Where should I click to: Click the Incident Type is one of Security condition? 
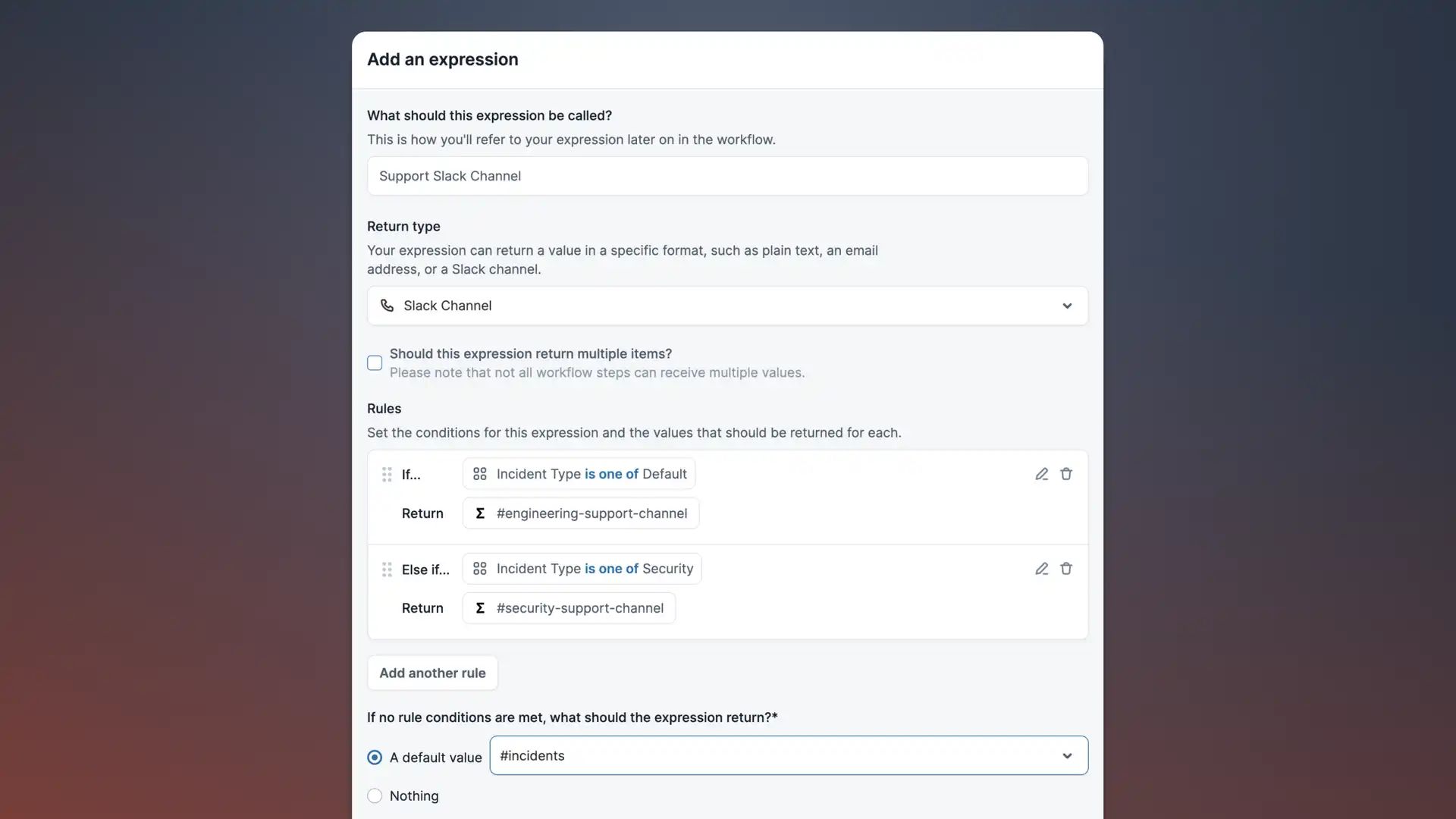[x=594, y=569]
